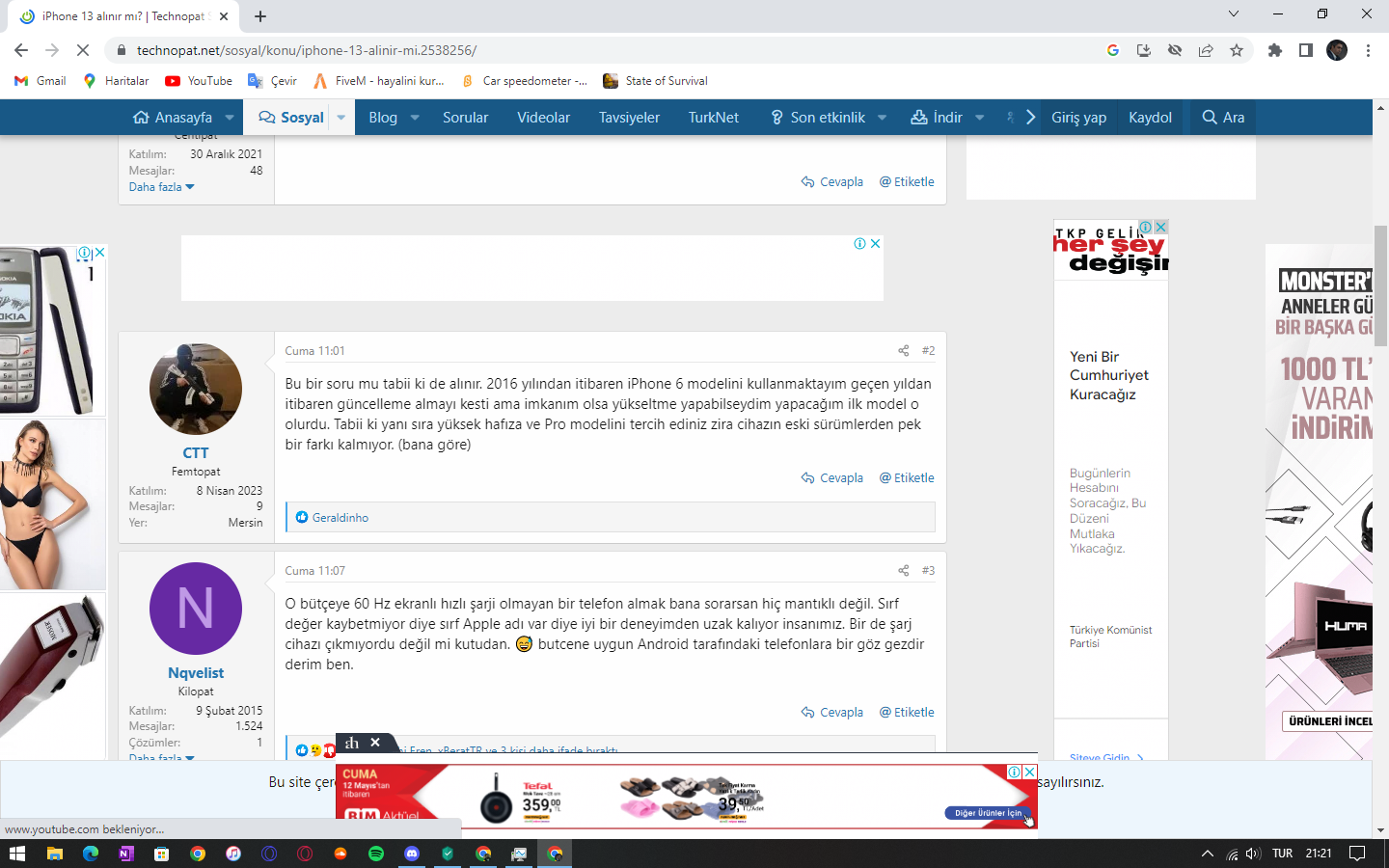
Task: Open the Nqvelist username link
Action: coord(196,673)
